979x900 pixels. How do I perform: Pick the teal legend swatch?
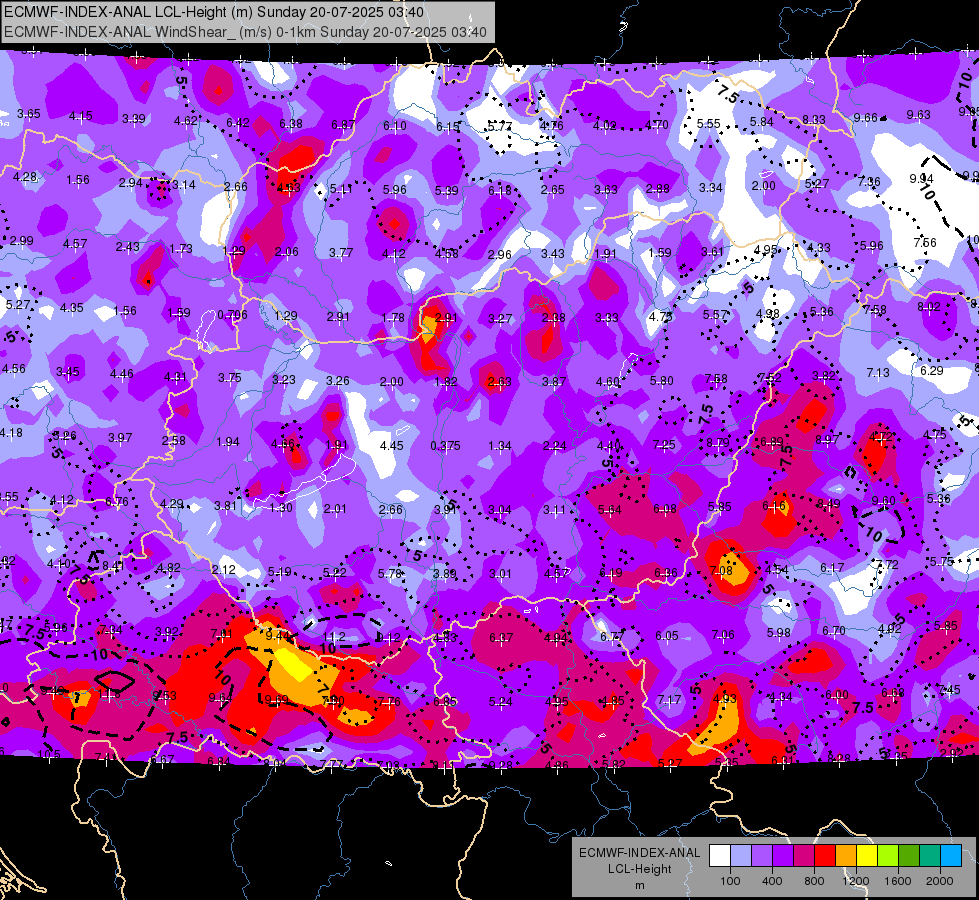(930, 856)
